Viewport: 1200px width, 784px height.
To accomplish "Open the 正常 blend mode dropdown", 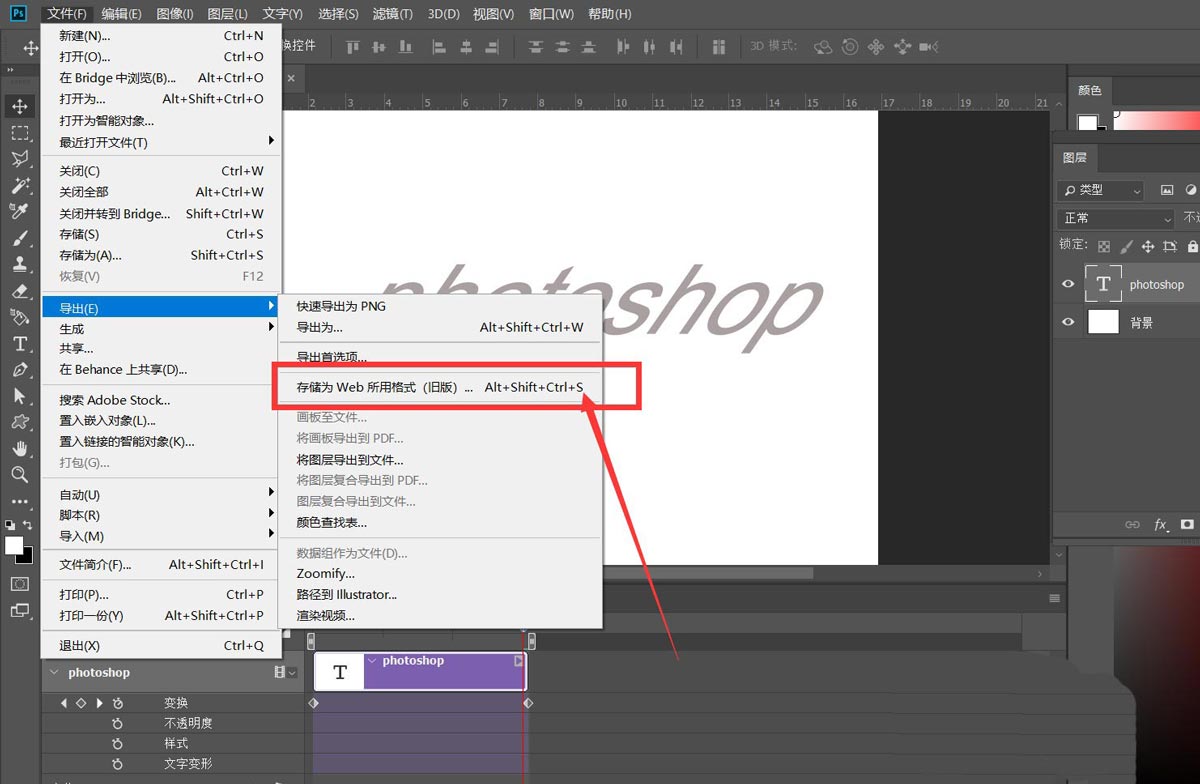I will pos(1116,218).
